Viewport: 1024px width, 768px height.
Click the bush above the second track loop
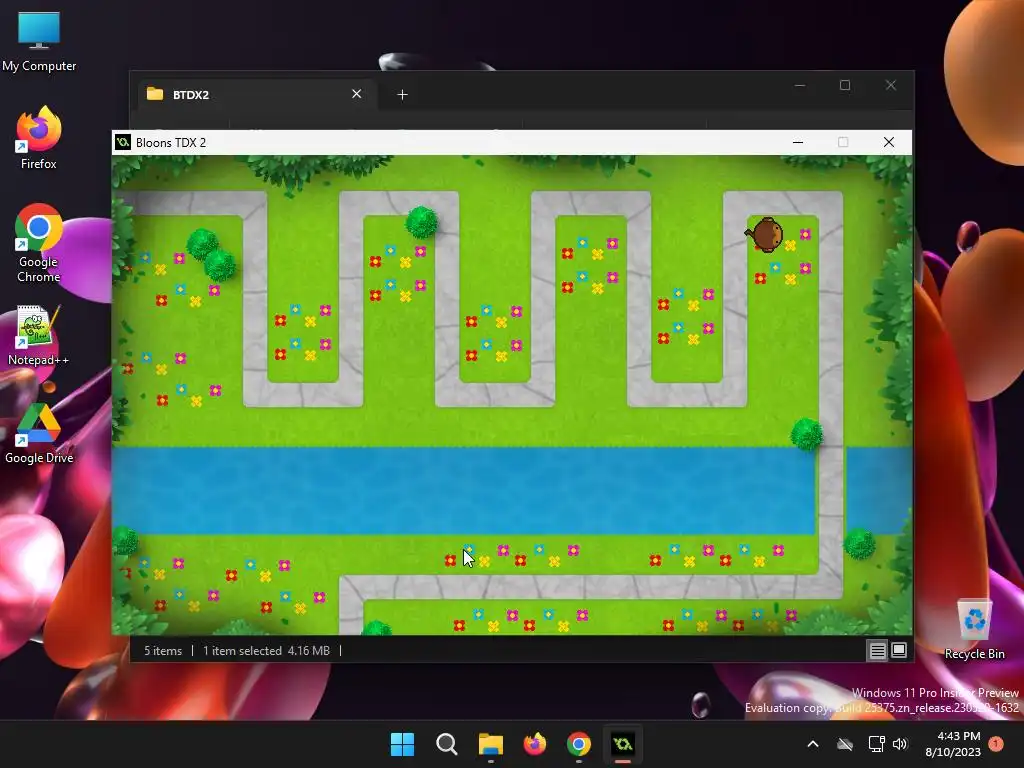tap(422, 222)
